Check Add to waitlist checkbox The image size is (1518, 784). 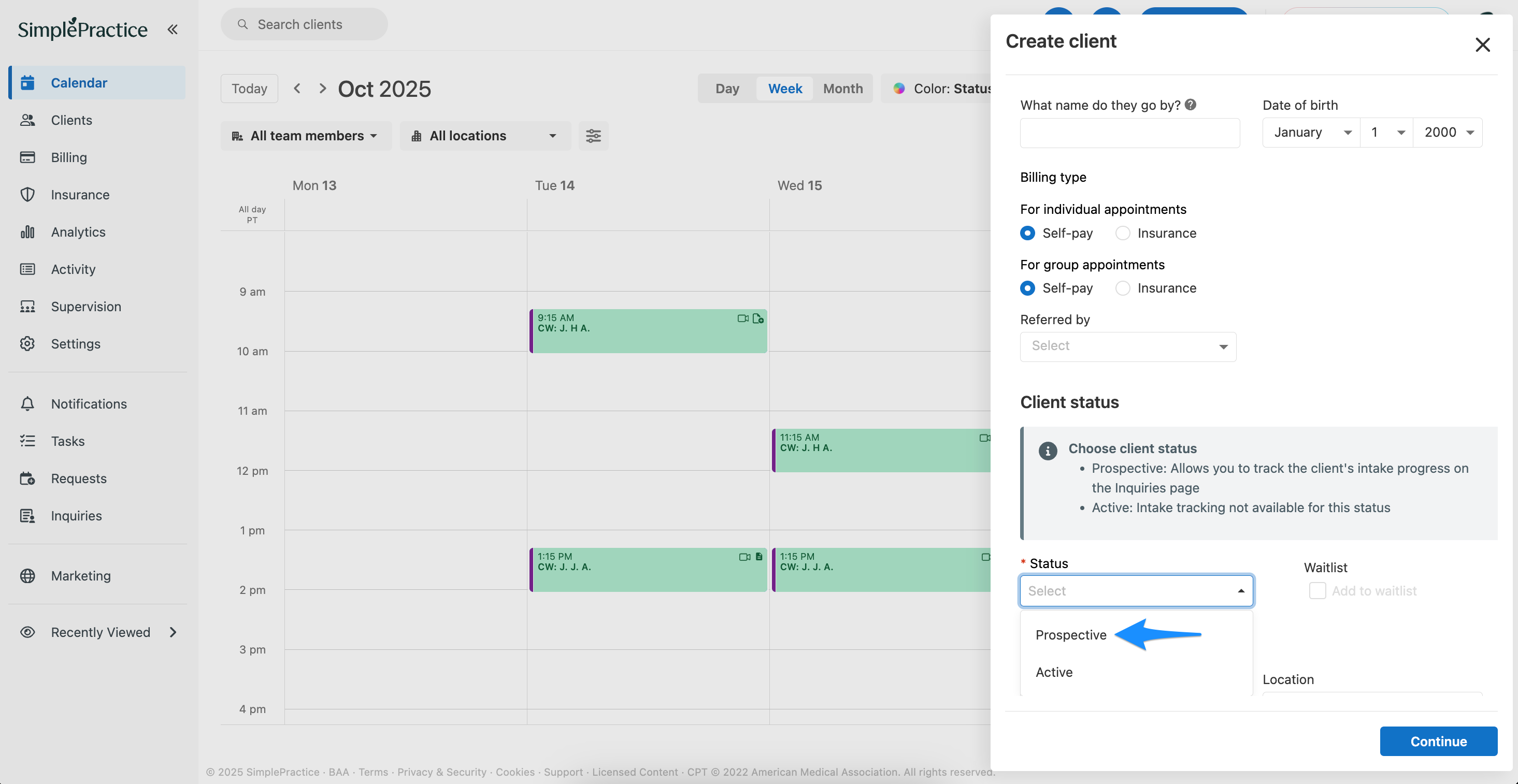(1317, 591)
